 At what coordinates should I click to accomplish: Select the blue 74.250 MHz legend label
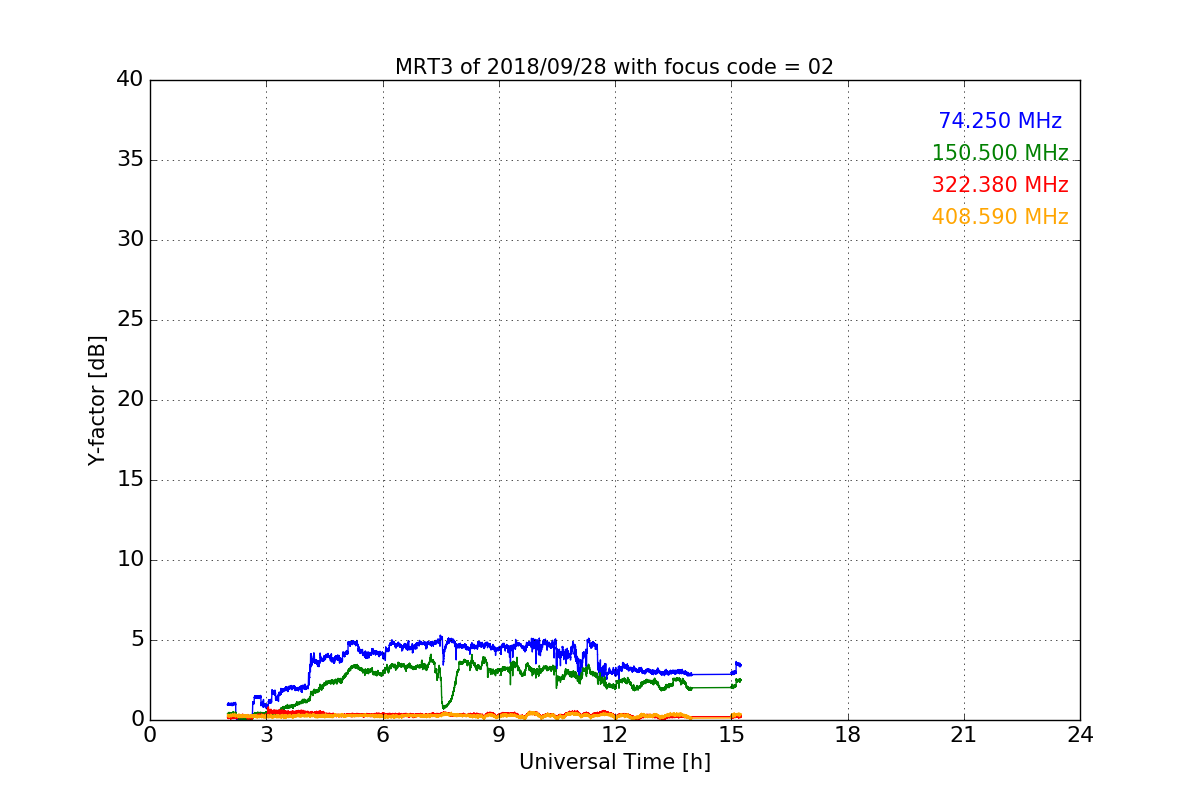pos(1000,121)
